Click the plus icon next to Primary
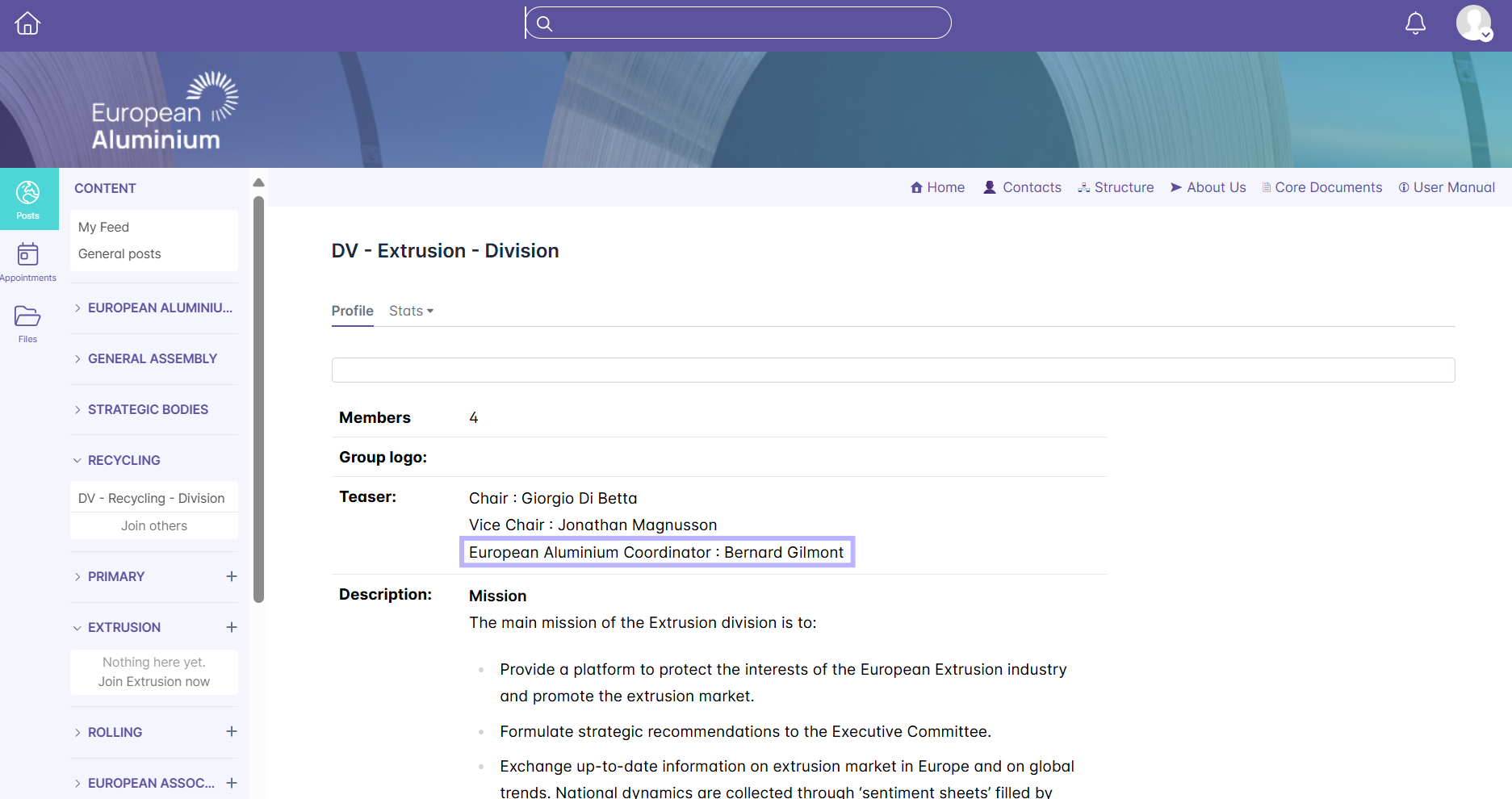Screen dimensions: 1512x799 232,576
